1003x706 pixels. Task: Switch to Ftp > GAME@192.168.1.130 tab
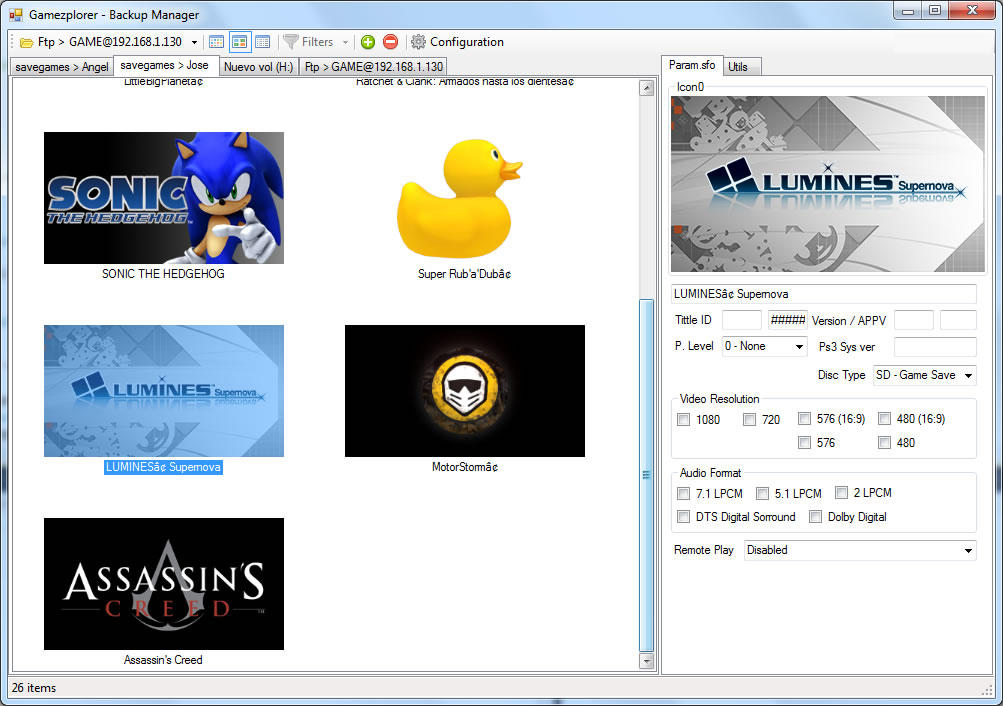[x=373, y=67]
